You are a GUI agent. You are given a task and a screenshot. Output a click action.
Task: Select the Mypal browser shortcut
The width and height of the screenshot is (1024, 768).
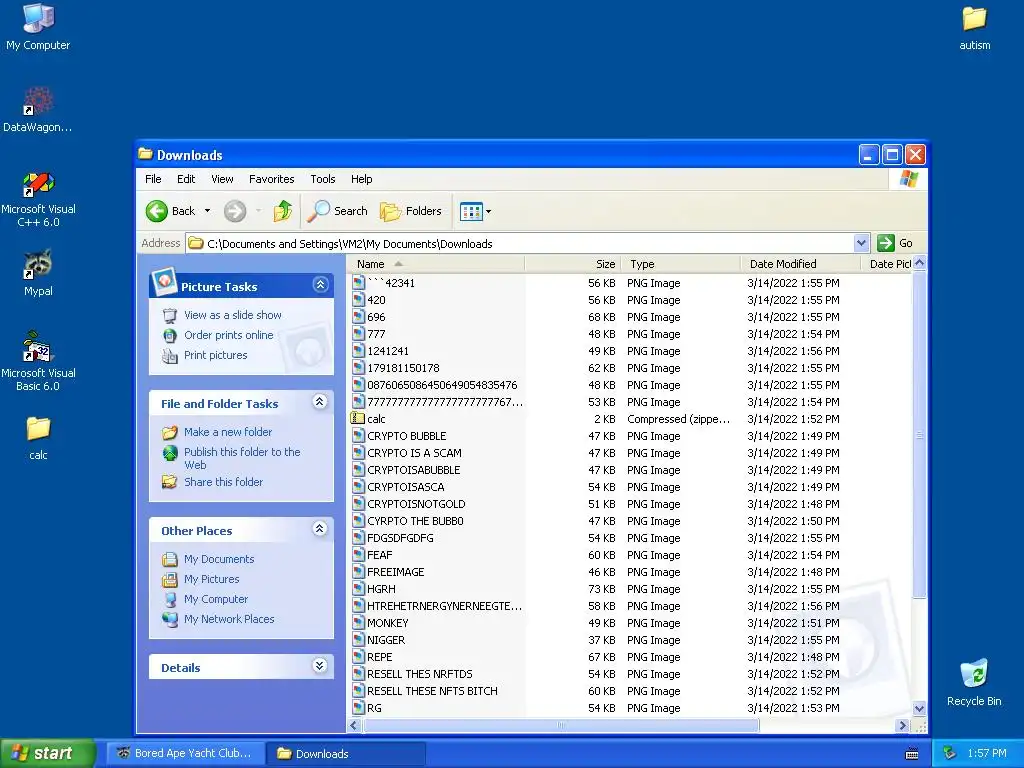tap(38, 273)
